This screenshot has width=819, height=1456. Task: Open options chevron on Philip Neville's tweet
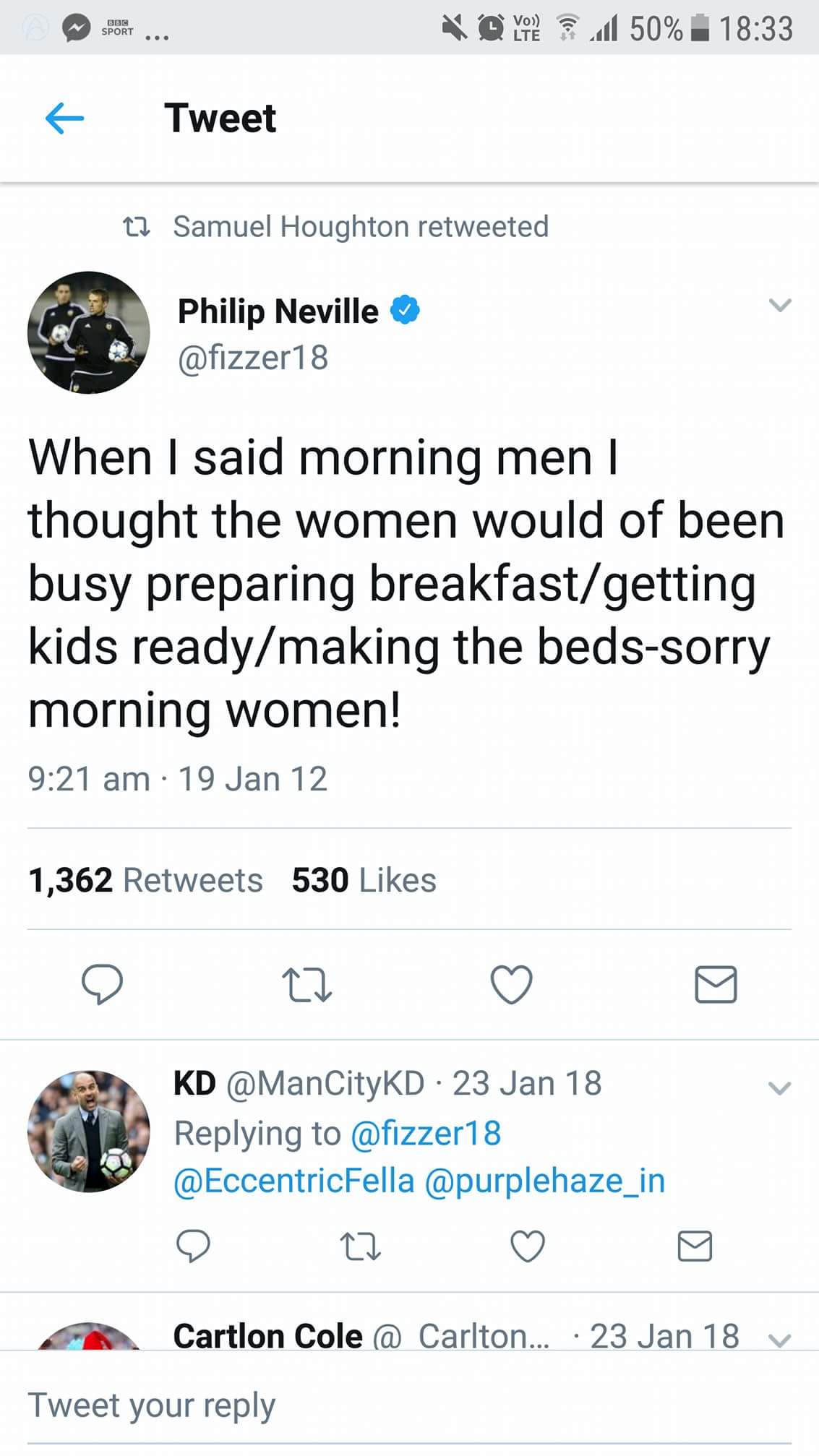tap(780, 305)
